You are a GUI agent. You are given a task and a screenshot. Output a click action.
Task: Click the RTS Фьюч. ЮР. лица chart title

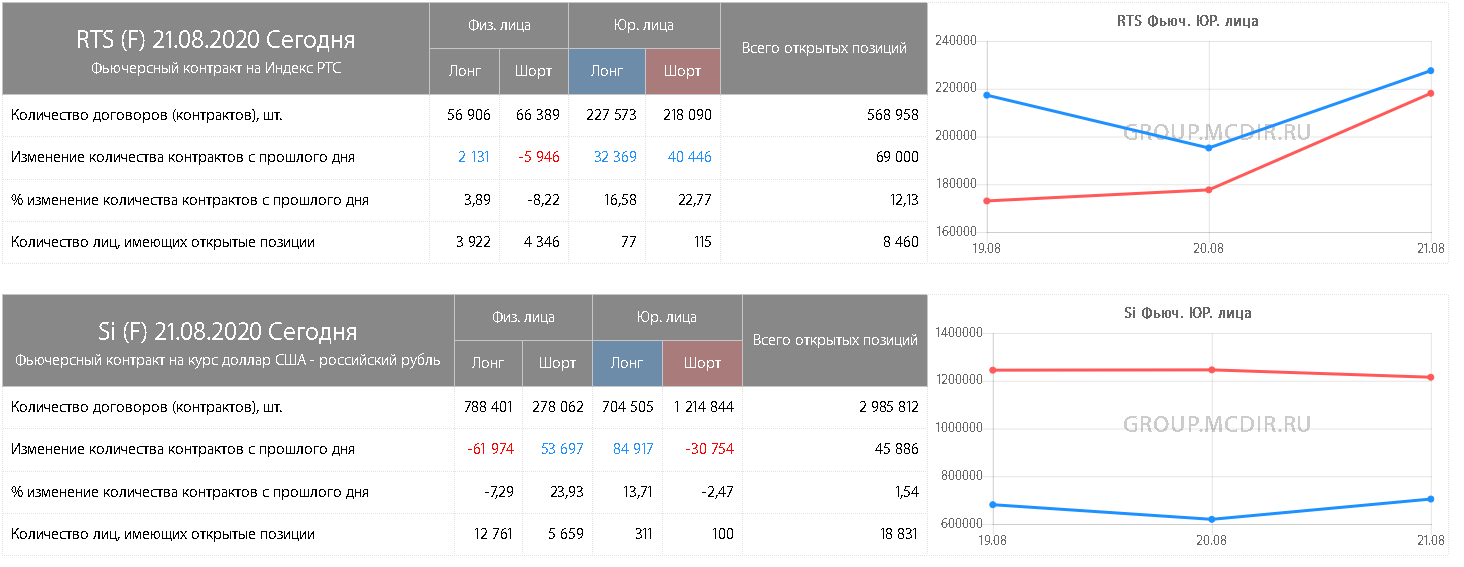(1187, 21)
